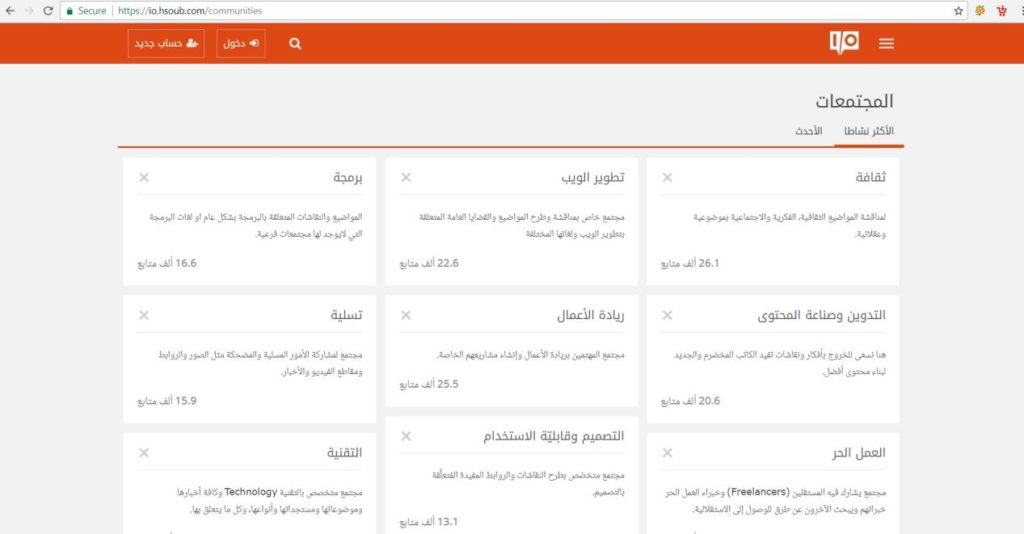Click the IO Hsoub logo
1024x534 pixels.
pyautogui.click(x=844, y=43)
